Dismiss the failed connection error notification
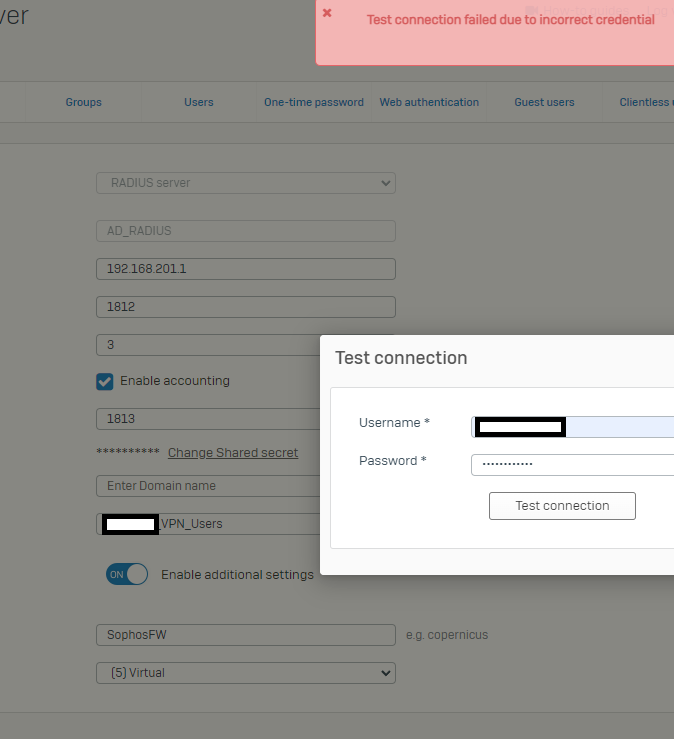The width and height of the screenshot is (674, 739). [327, 13]
